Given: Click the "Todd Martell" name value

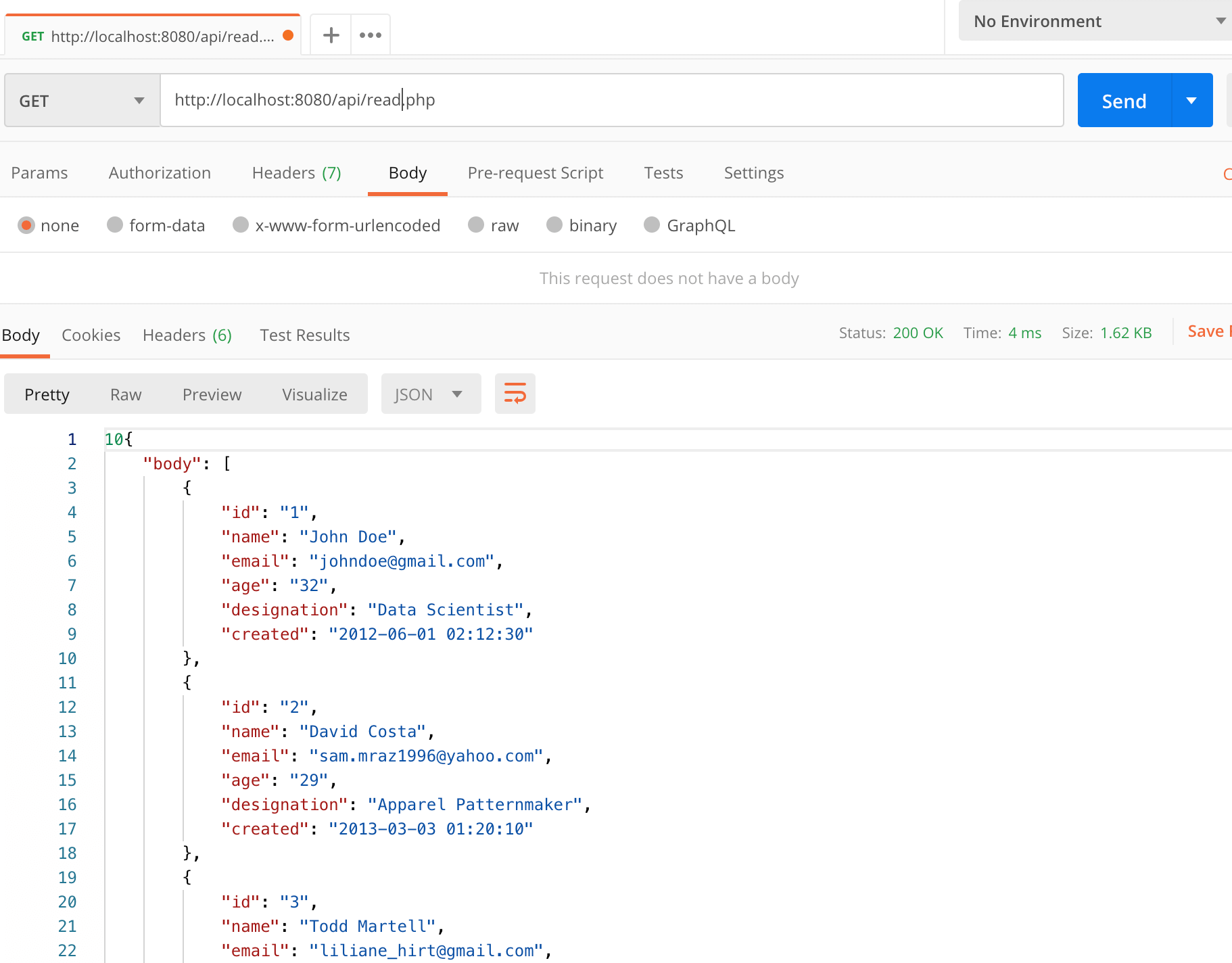Looking at the screenshot, I should (367, 926).
